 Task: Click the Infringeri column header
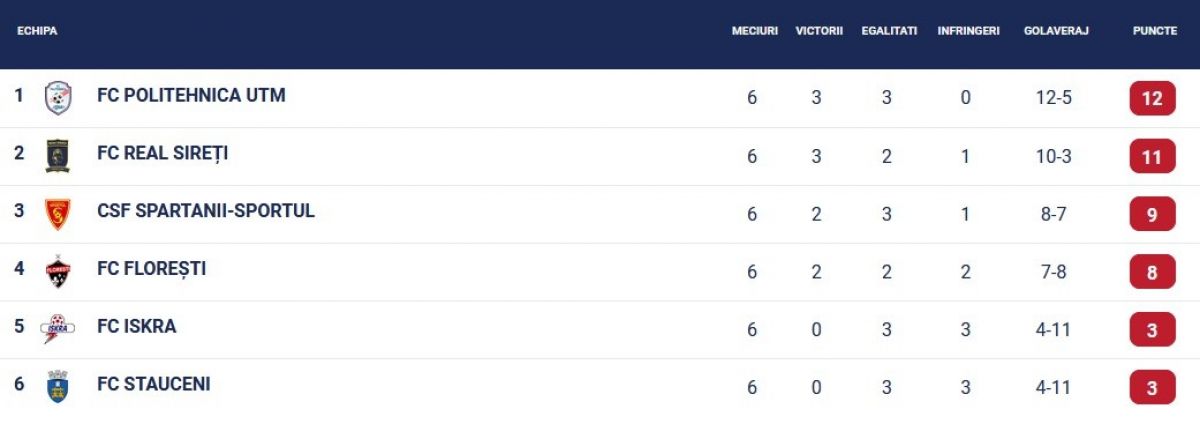(968, 31)
